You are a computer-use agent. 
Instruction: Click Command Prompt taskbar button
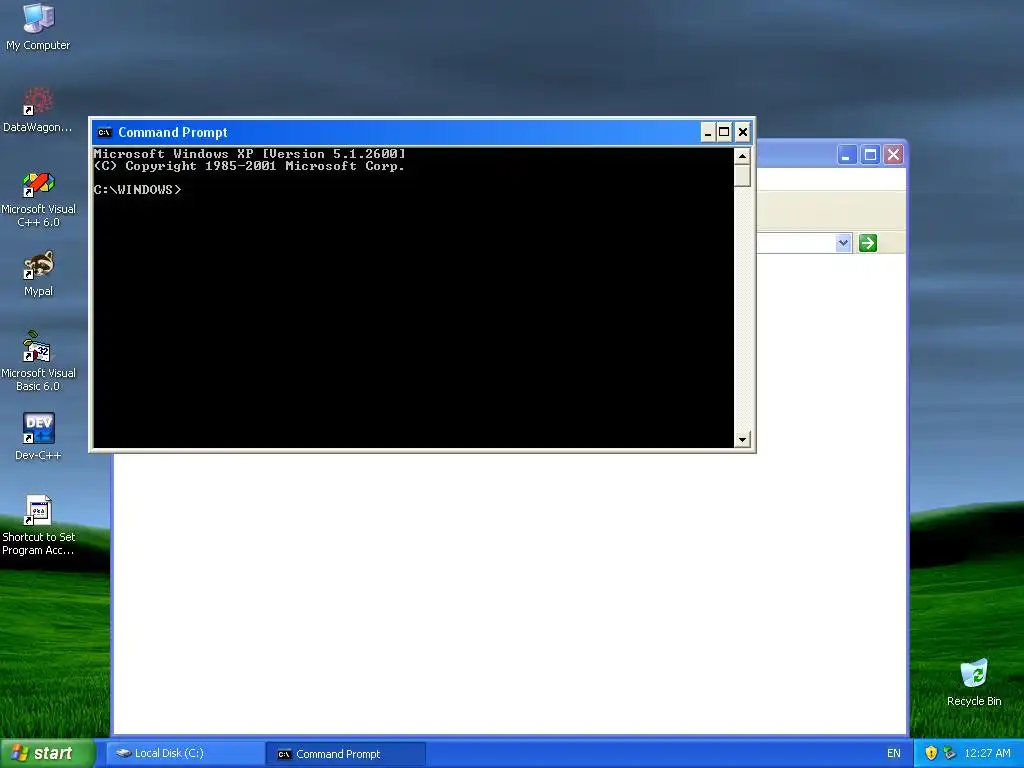345,754
